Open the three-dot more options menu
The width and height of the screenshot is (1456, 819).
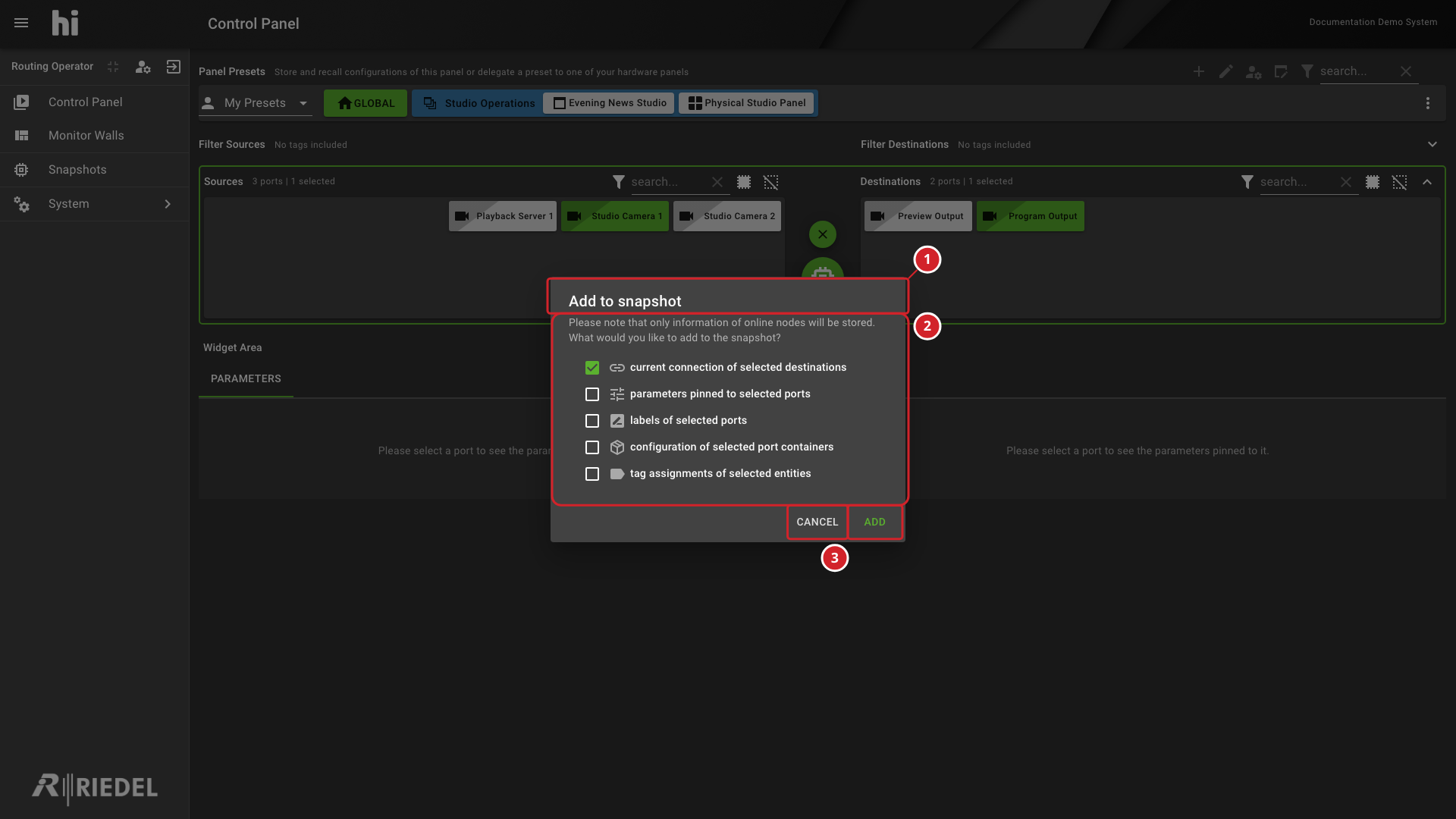pos(1428,103)
